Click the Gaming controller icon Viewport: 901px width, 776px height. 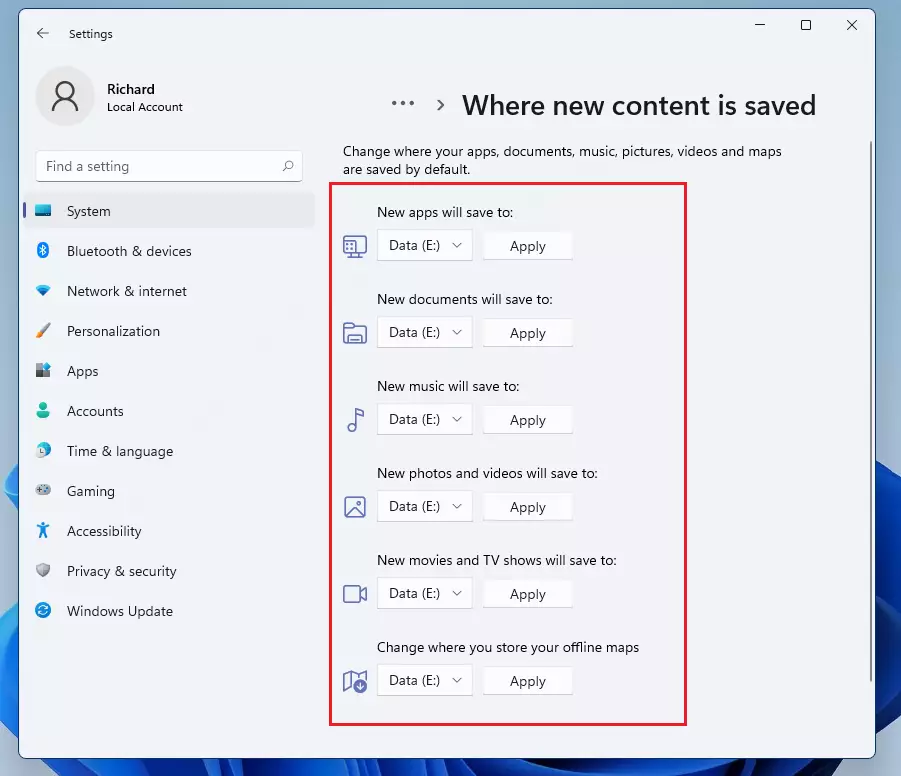point(43,490)
